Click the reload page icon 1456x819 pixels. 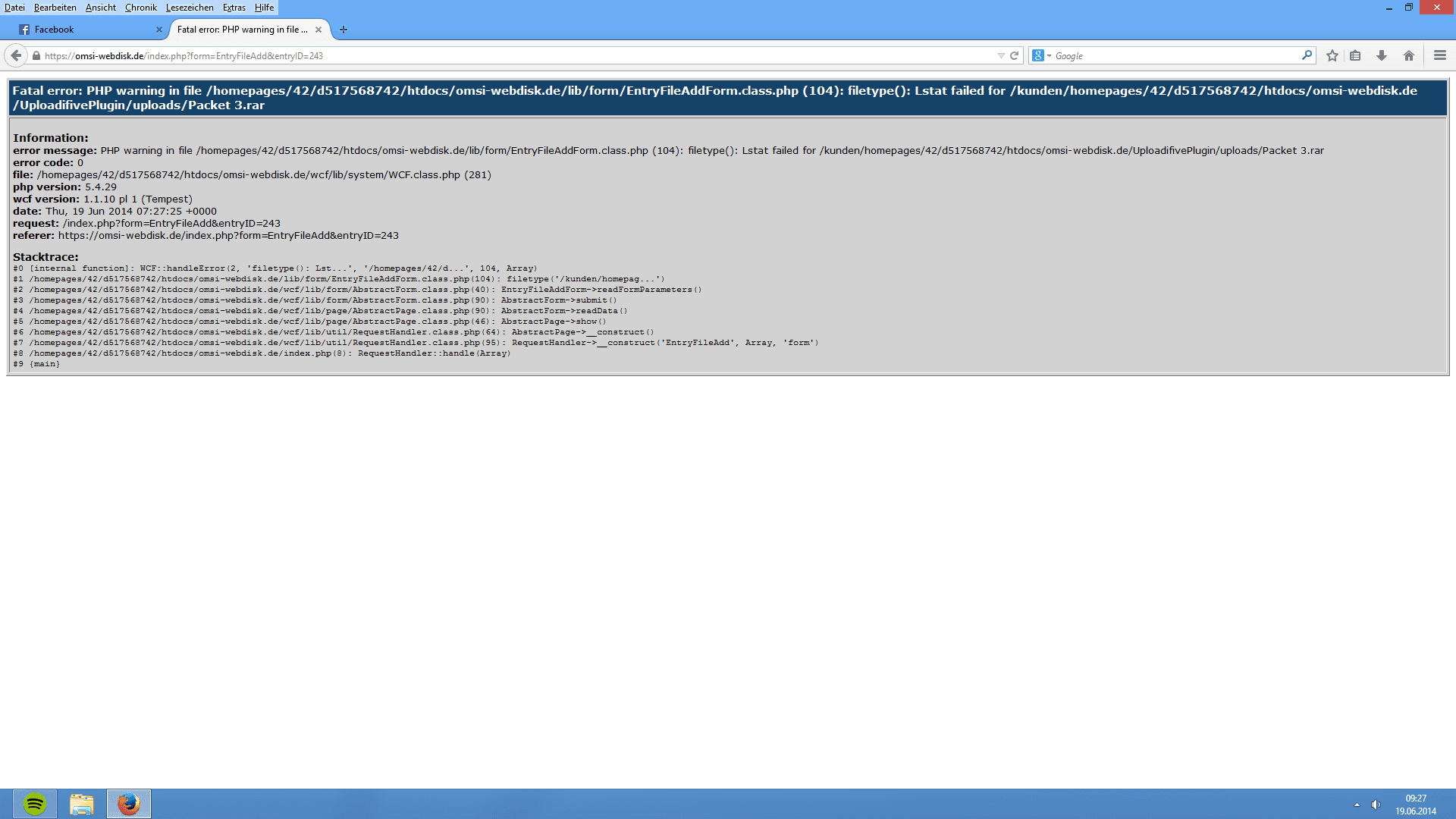point(1014,55)
